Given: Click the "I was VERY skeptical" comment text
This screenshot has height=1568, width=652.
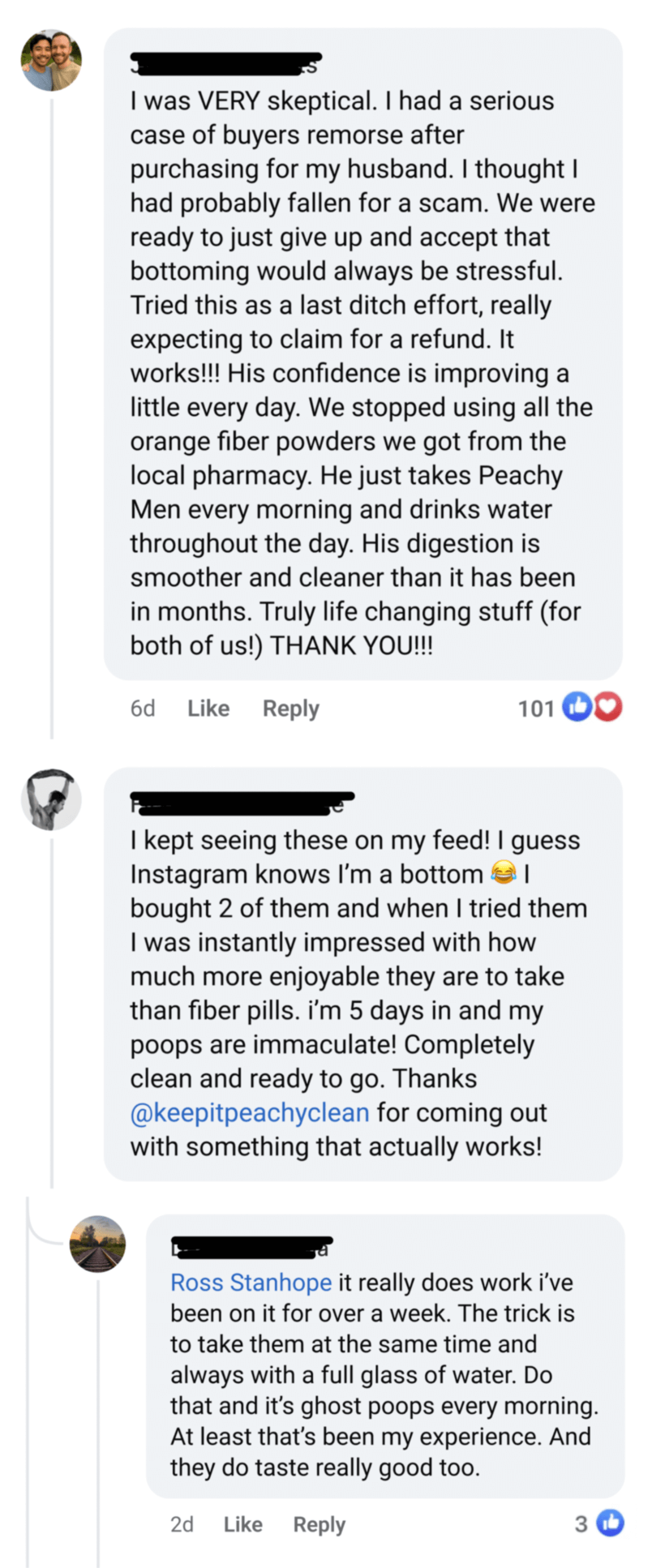Looking at the screenshot, I should tap(362, 373).
